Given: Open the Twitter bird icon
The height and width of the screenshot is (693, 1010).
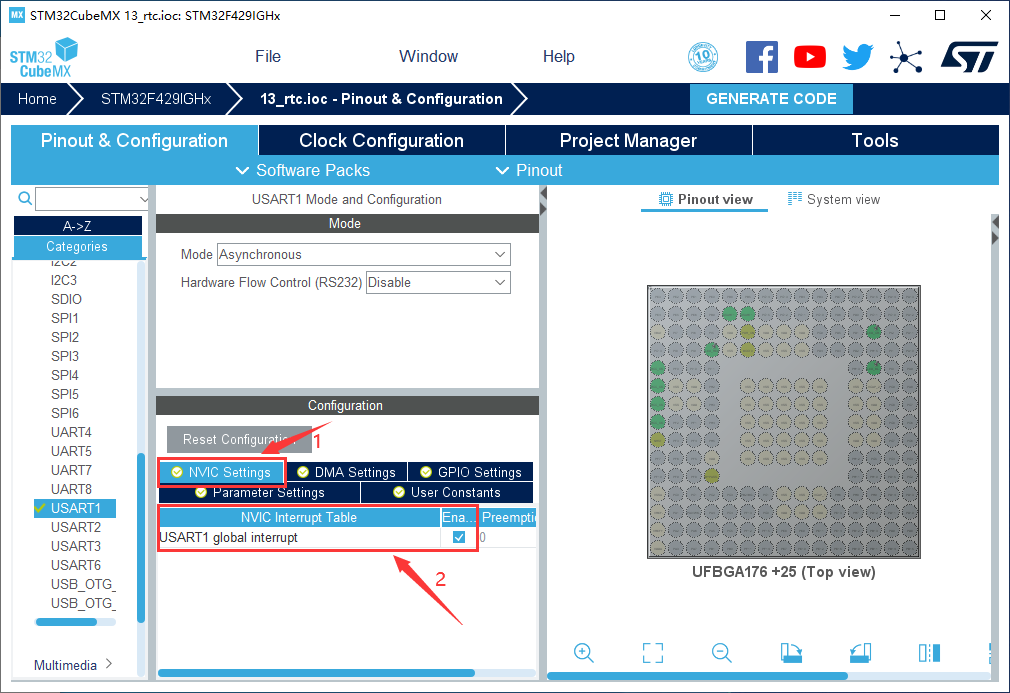Looking at the screenshot, I should tap(858, 57).
